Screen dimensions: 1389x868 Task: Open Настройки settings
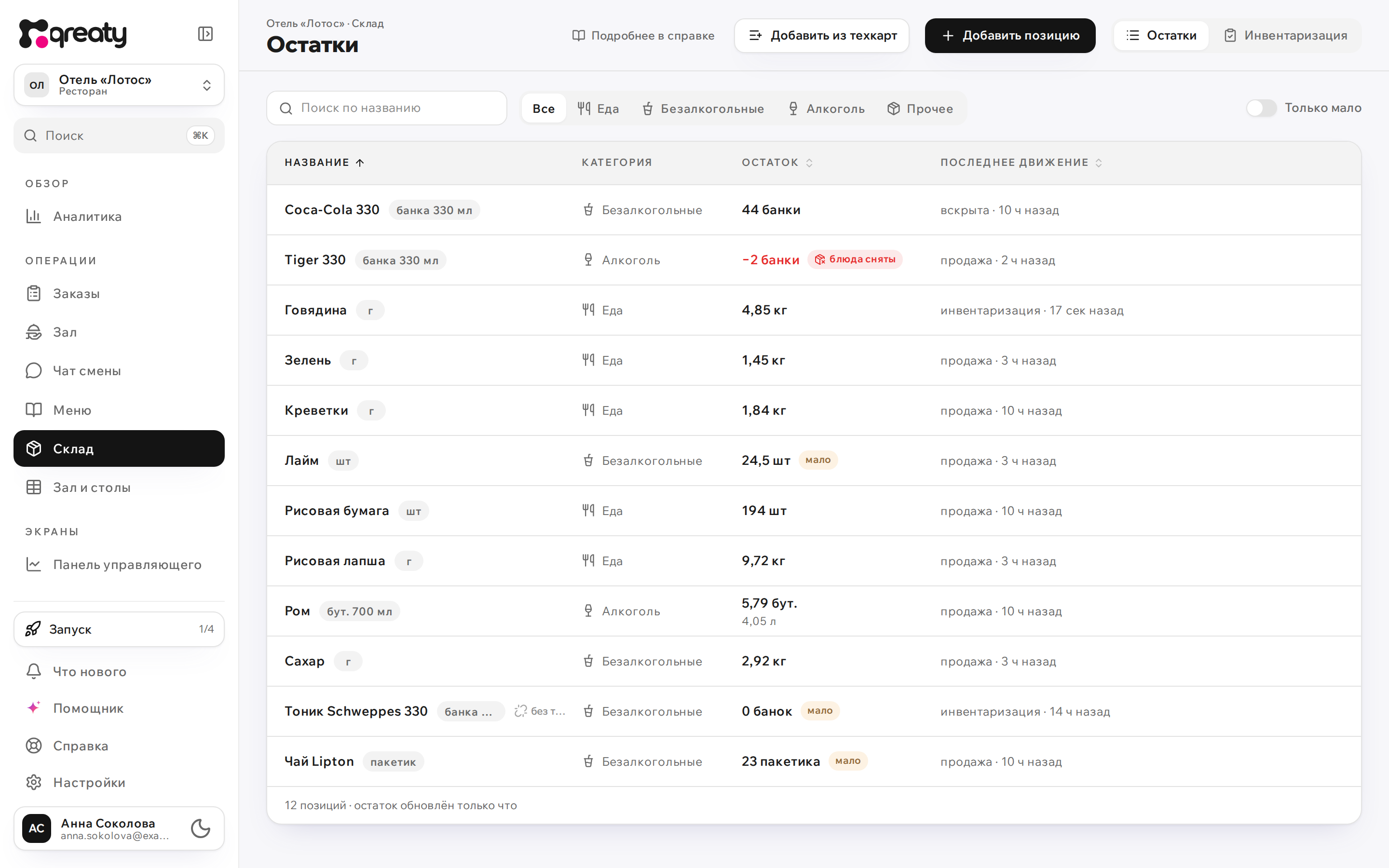click(119, 783)
